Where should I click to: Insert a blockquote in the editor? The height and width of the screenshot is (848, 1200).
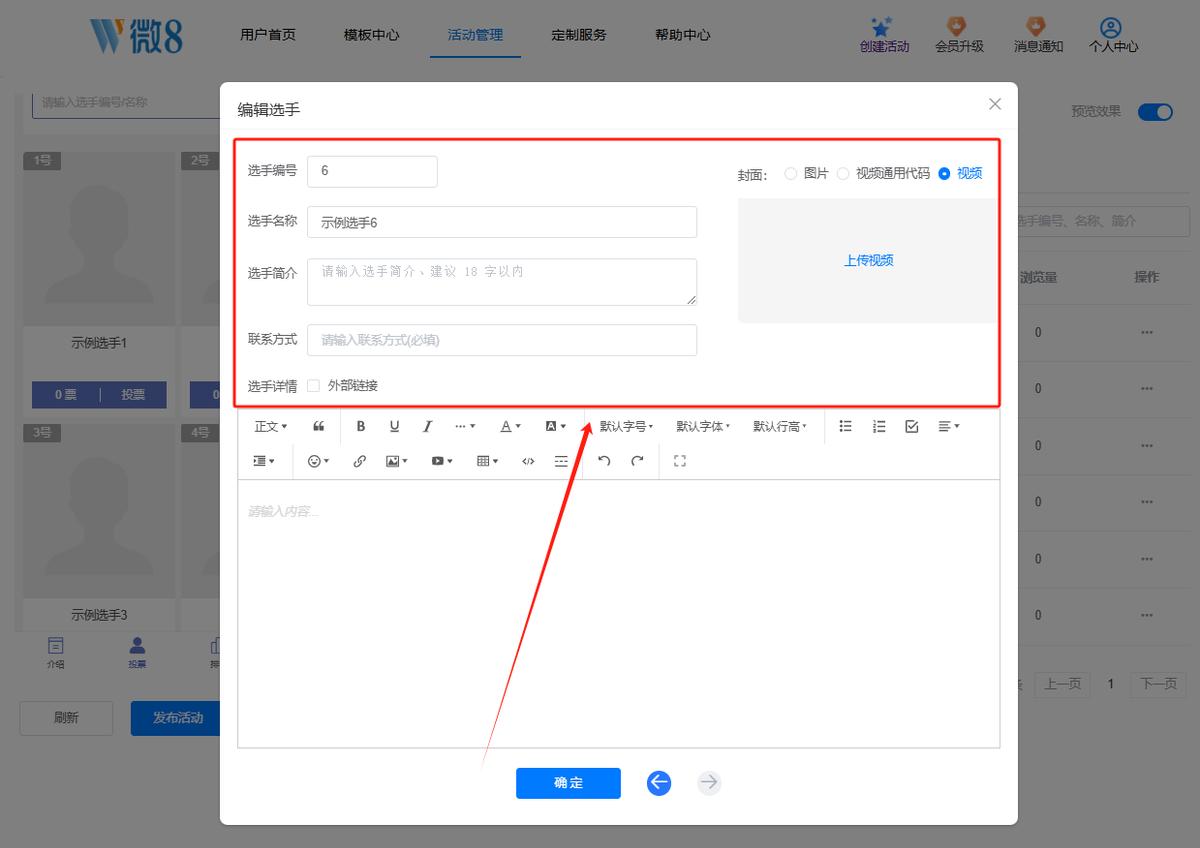click(x=319, y=426)
